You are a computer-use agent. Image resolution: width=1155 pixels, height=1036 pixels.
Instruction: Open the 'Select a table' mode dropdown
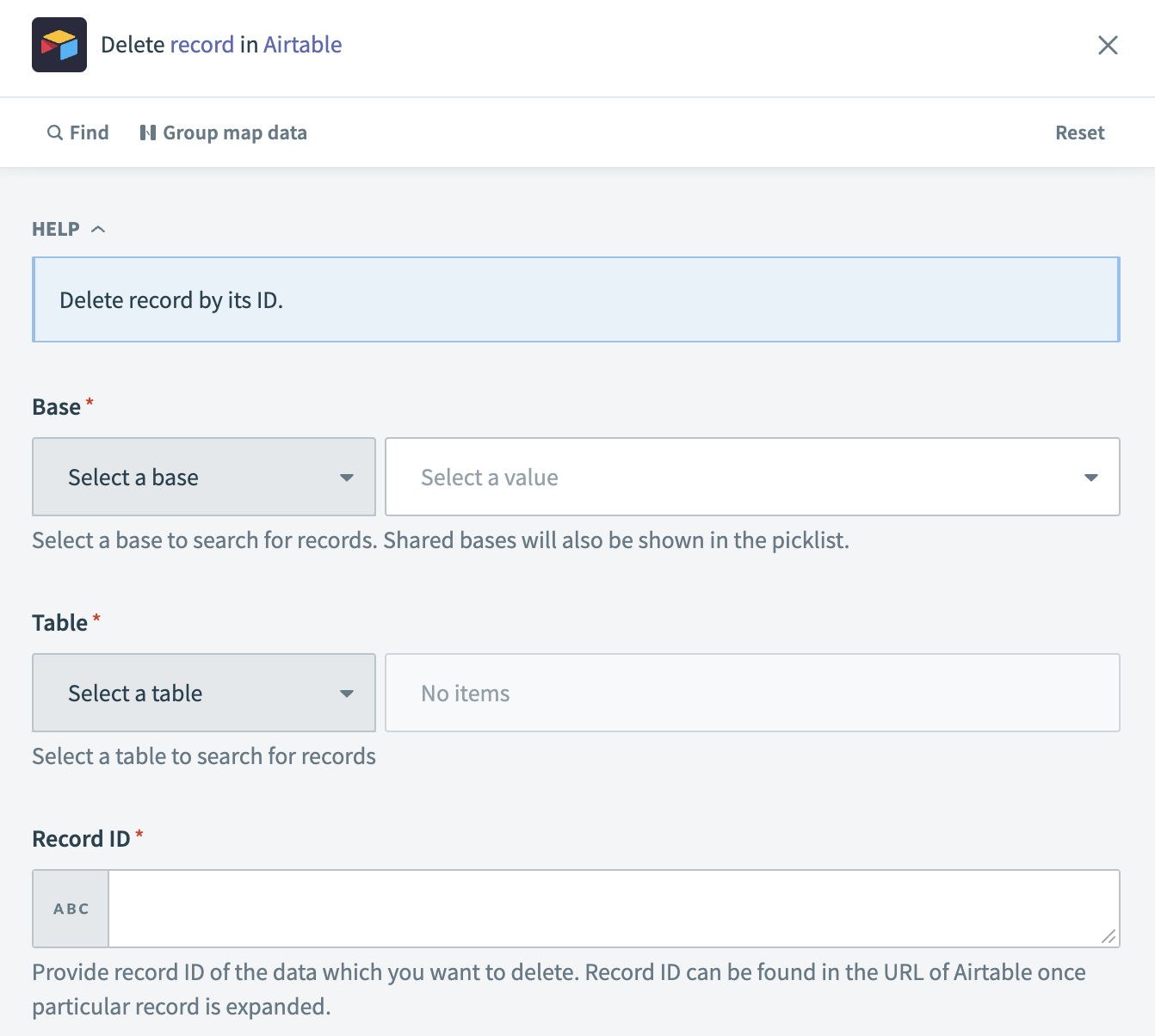pyautogui.click(x=204, y=694)
